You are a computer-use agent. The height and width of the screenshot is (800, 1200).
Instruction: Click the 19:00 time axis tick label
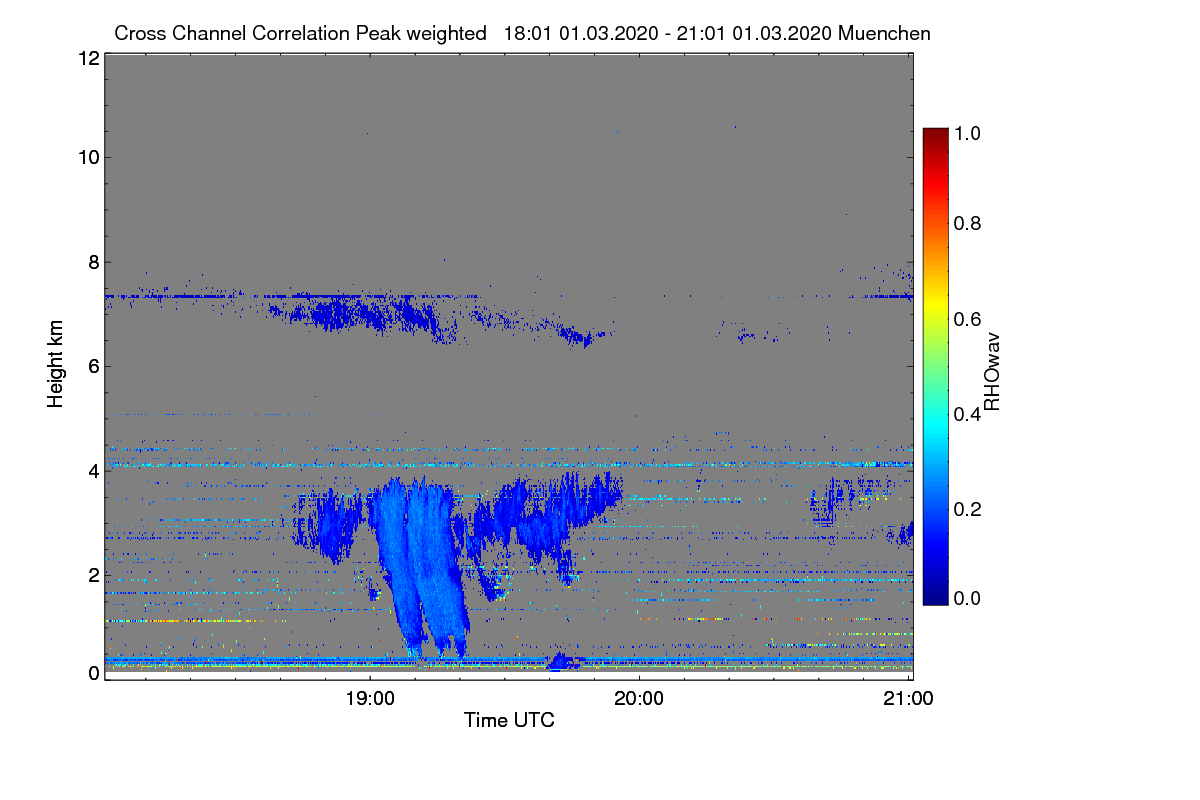pyautogui.click(x=369, y=699)
